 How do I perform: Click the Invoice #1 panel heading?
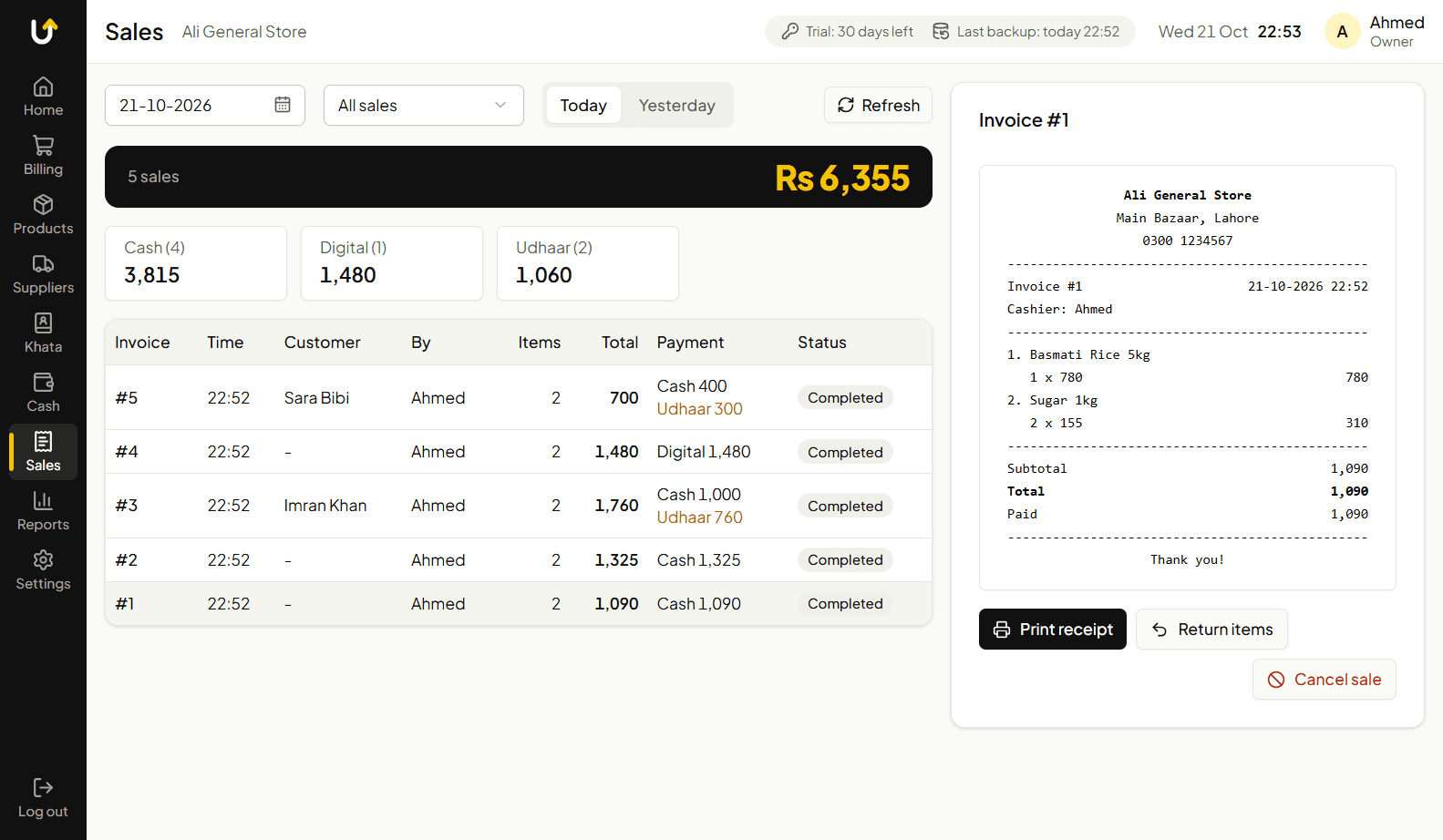(1024, 119)
